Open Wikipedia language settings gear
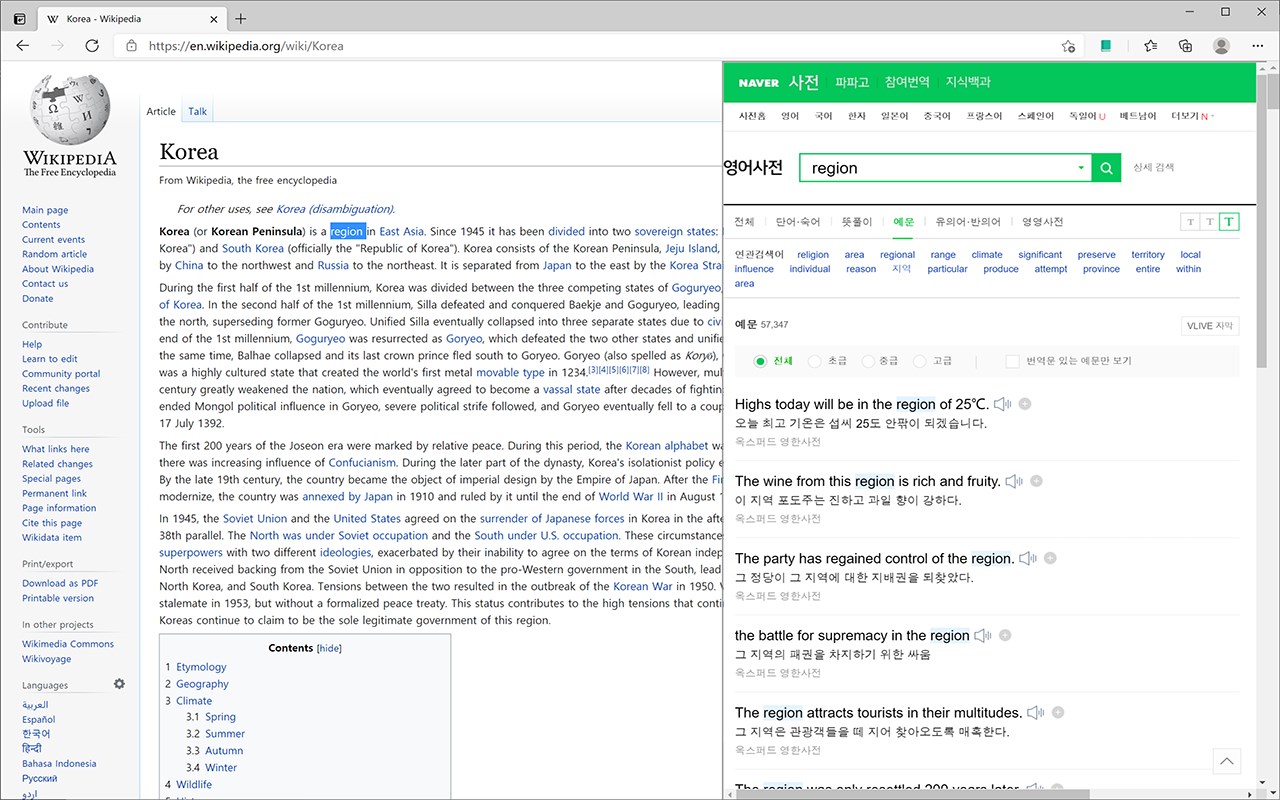The width and height of the screenshot is (1280, 800). 119,684
